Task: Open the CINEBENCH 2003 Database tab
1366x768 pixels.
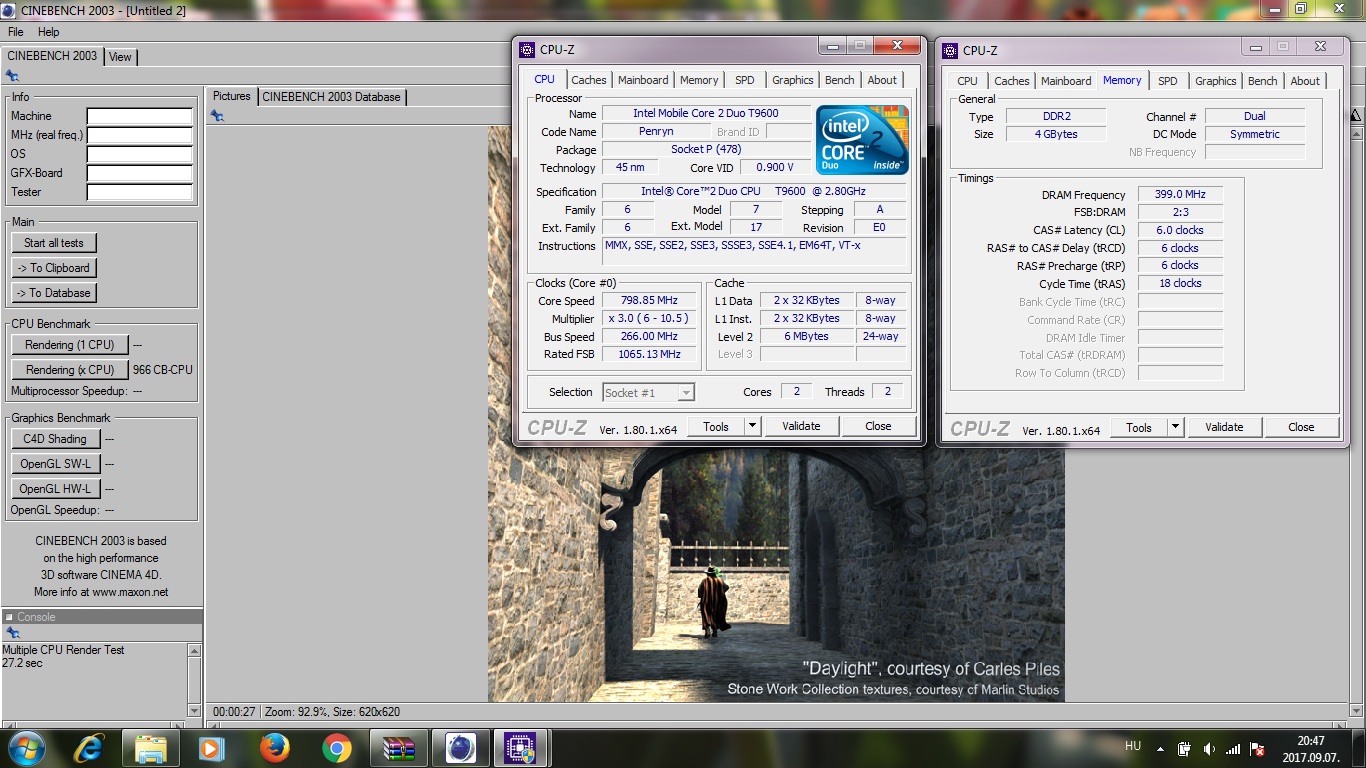Action: (x=331, y=97)
